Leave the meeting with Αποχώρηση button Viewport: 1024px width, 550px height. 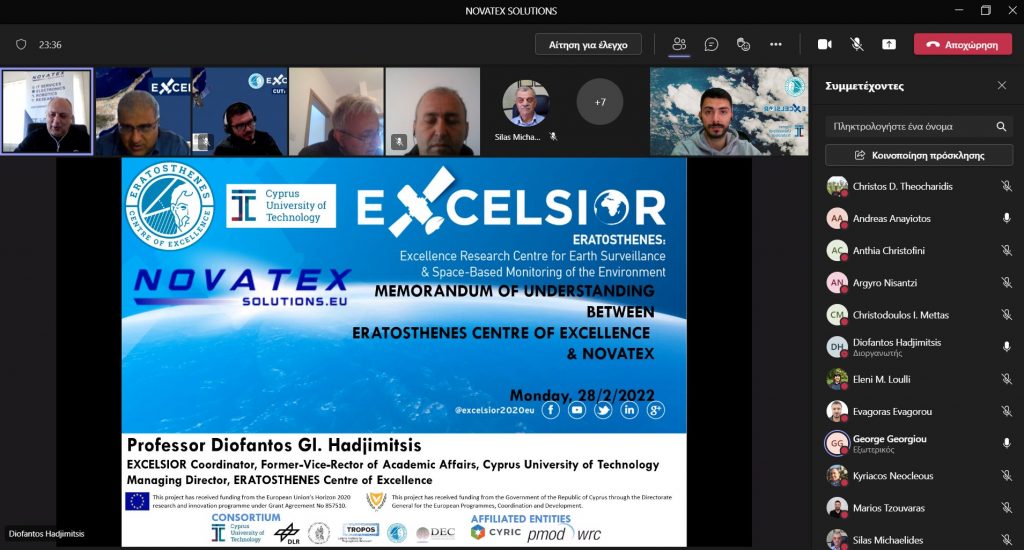[x=963, y=44]
